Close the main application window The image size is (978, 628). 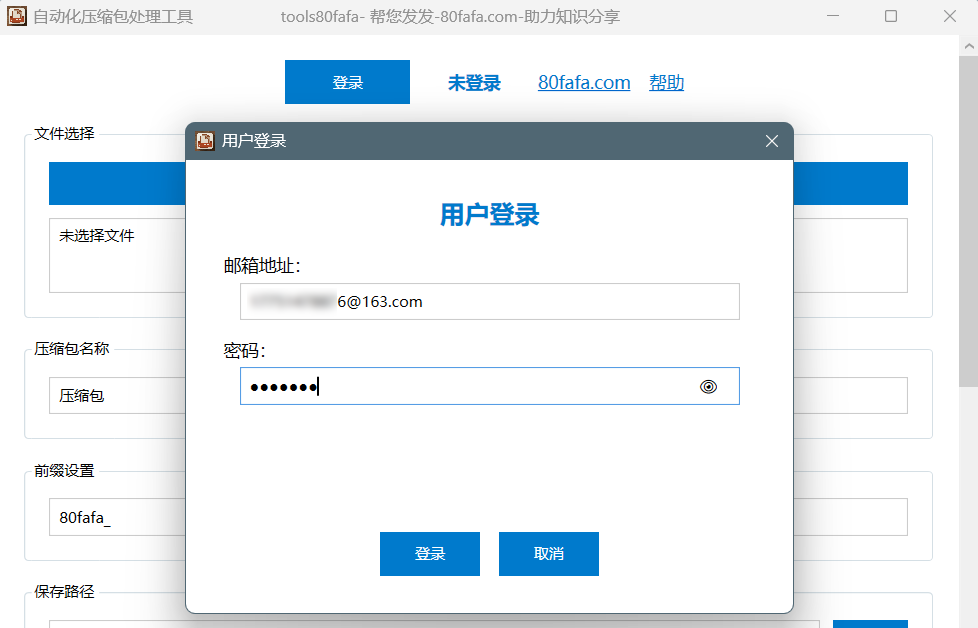click(x=949, y=17)
